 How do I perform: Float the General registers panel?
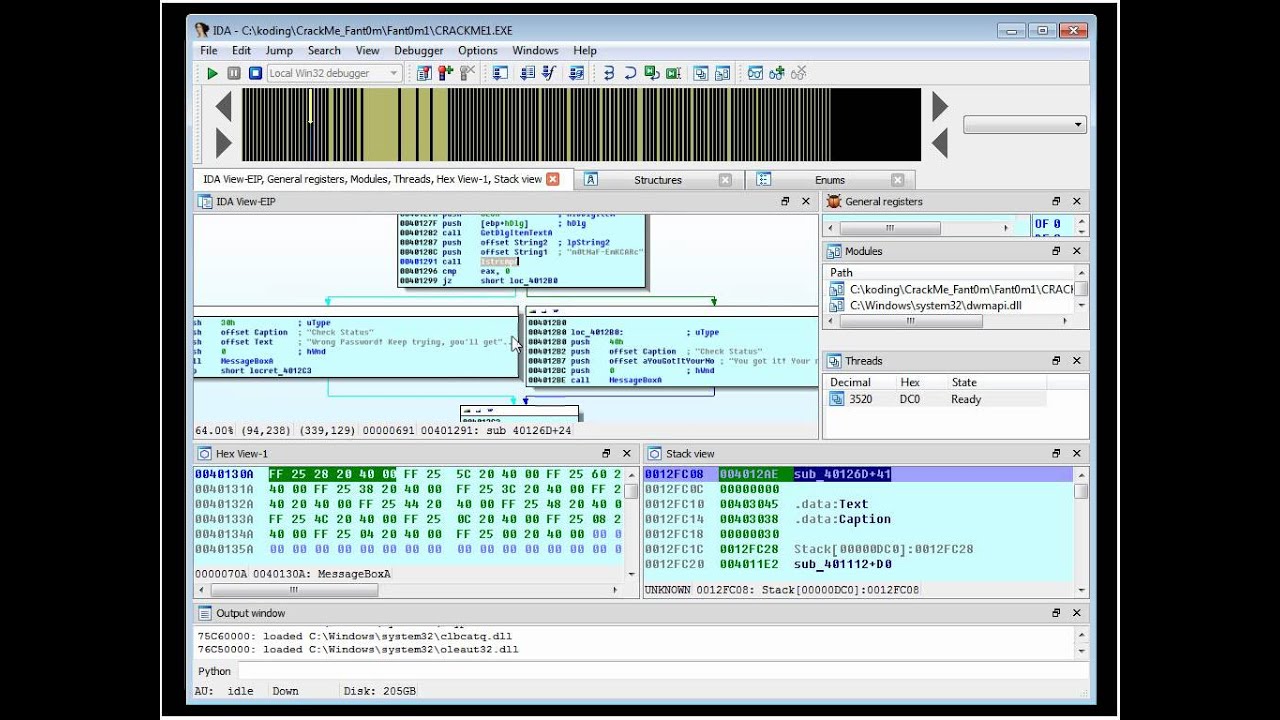point(1056,201)
